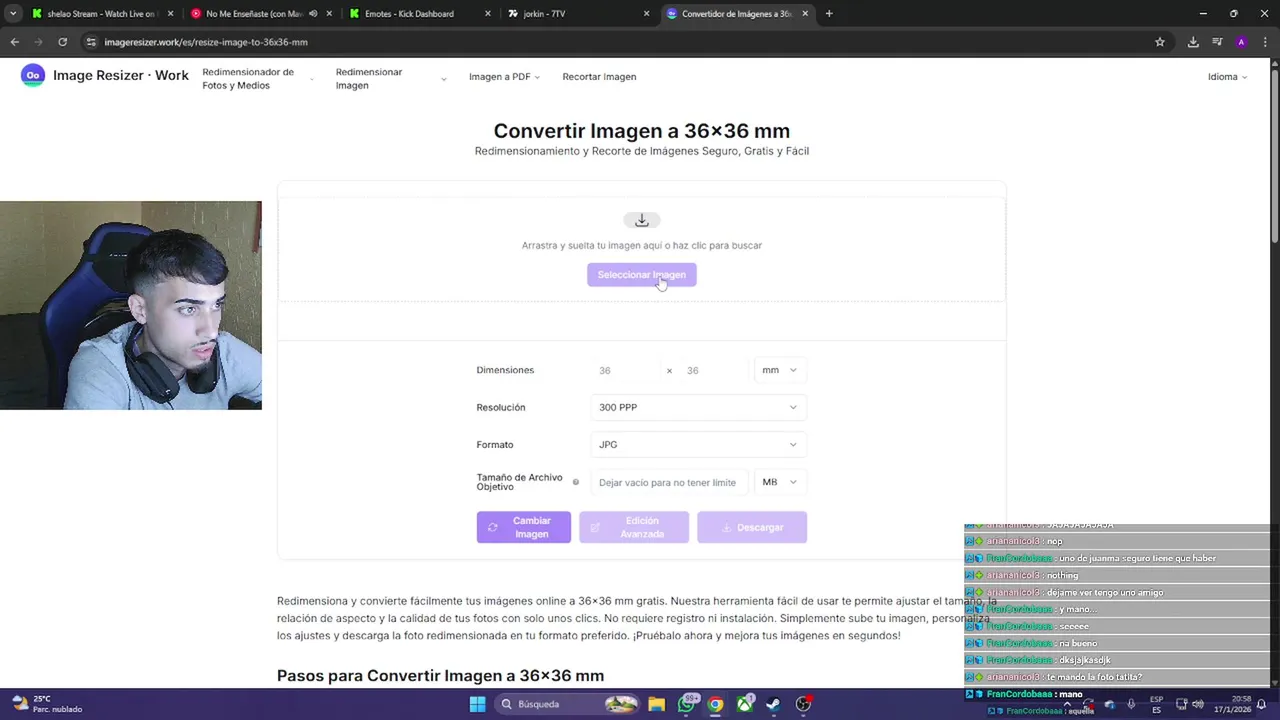
Task: Click the Dejar vacío para no tener límite field
Action: tap(668, 482)
